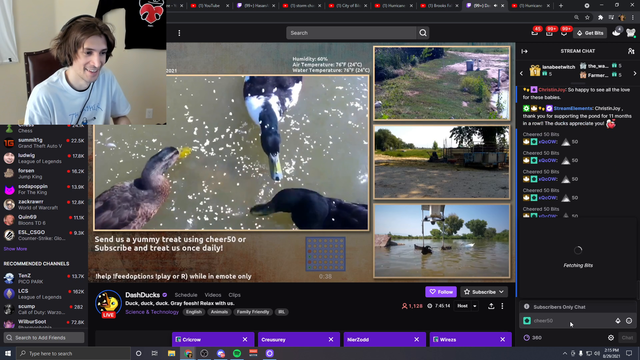
Task: Open the Bits cheer icon in chat input
Action: [x=618, y=321]
